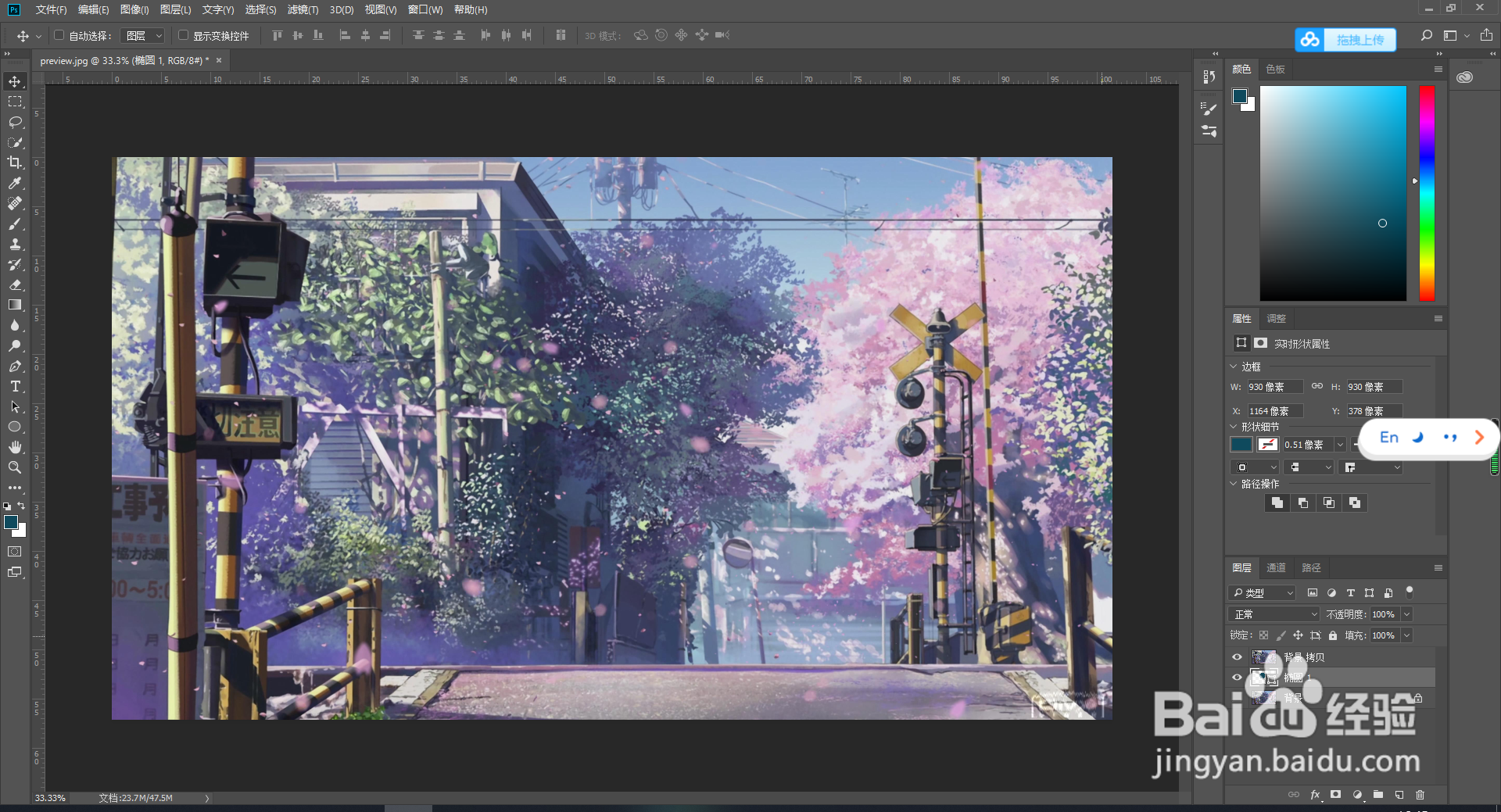Toggle the layer filter on/off switch

[x=1410, y=592]
